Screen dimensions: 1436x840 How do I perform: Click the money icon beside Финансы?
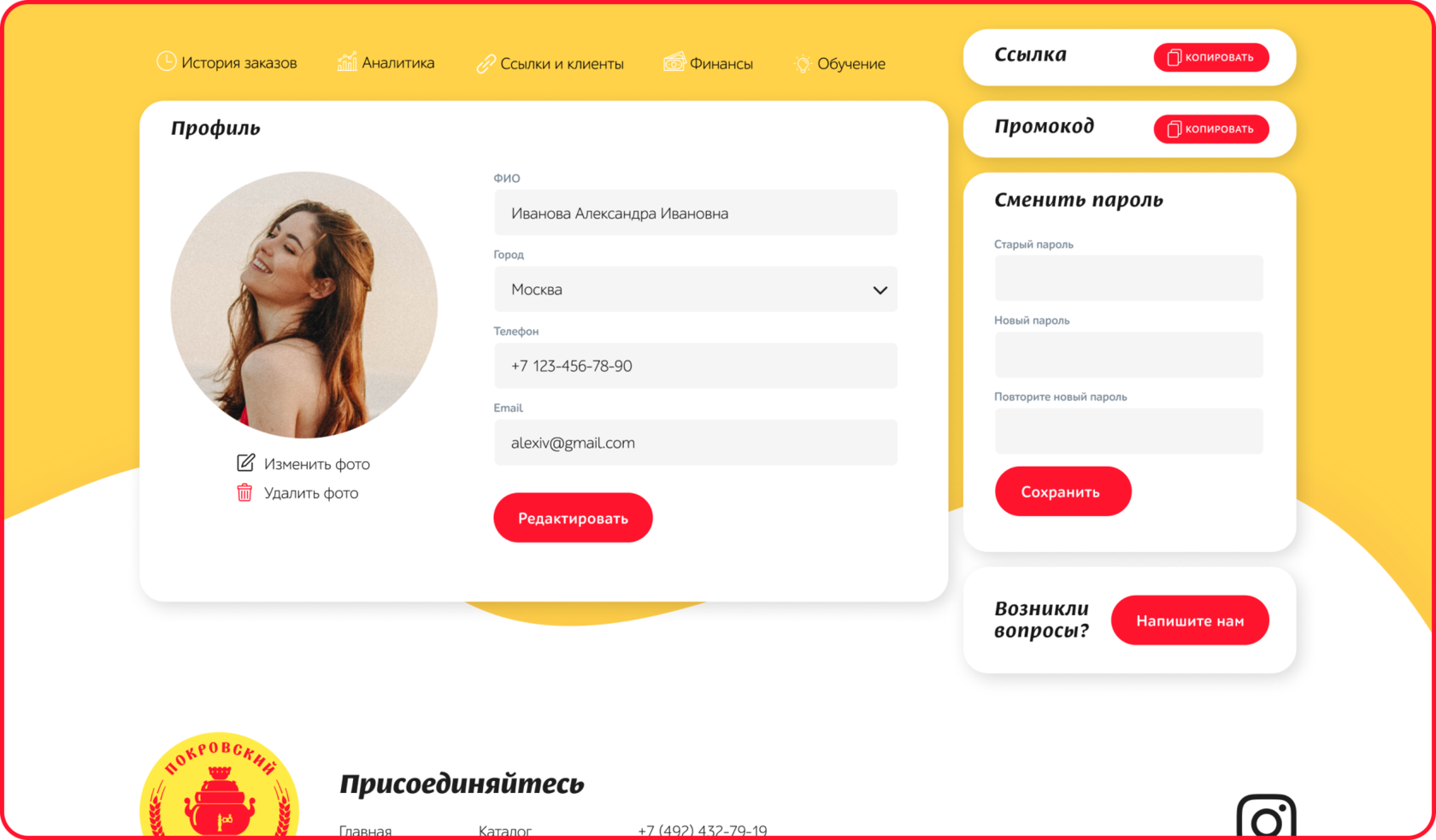coord(674,62)
